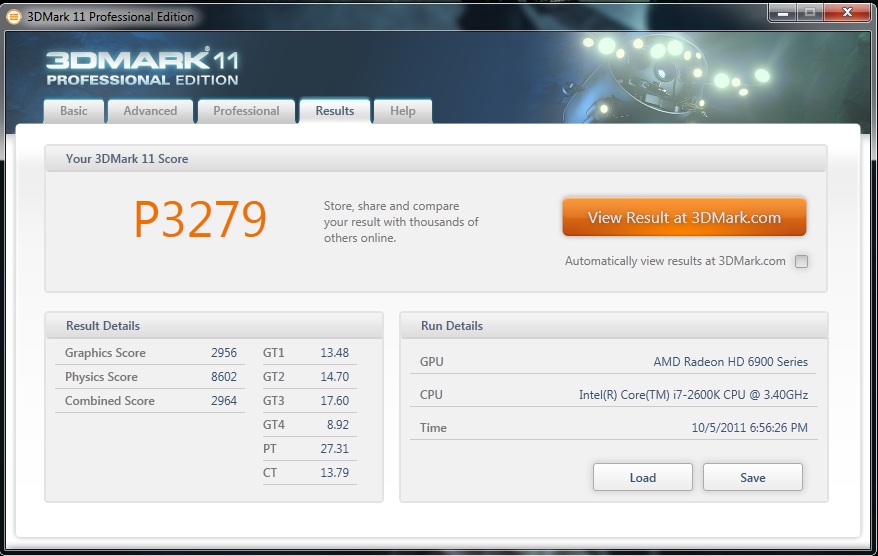Select the Results tab
Image resolution: width=878 pixels, height=556 pixels.
click(x=335, y=111)
